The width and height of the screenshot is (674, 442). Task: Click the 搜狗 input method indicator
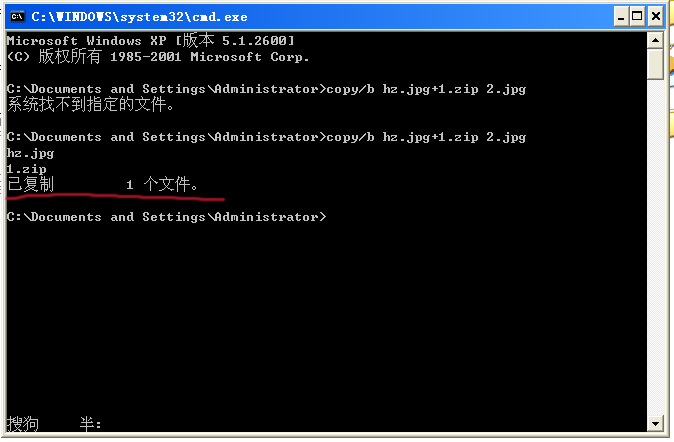click(23, 424)
